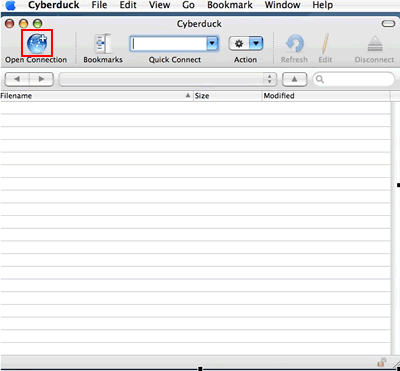Click the magnifying glass search icon
The height and width of the screenshot is (371, 400).
pos(320,79)
